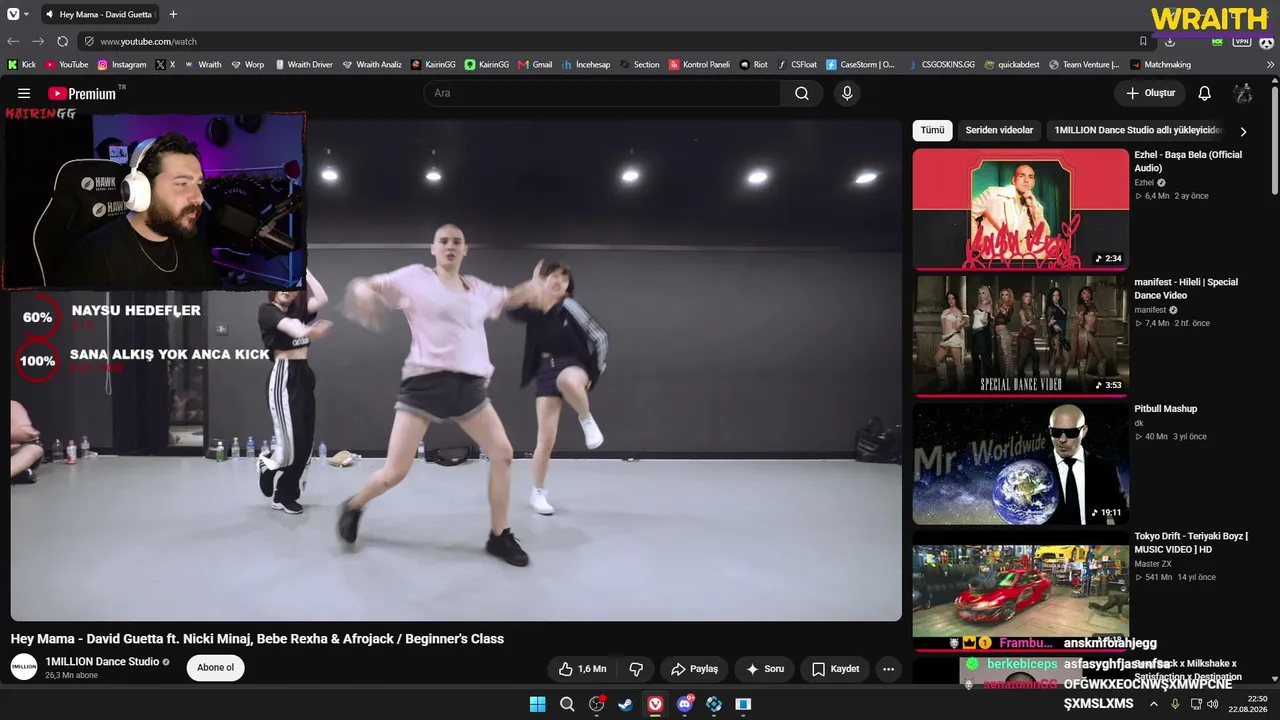Viewport: 1280px width, 720px height.
Task: Open the Gmail bookmark
Action: [x=535, y=65]
